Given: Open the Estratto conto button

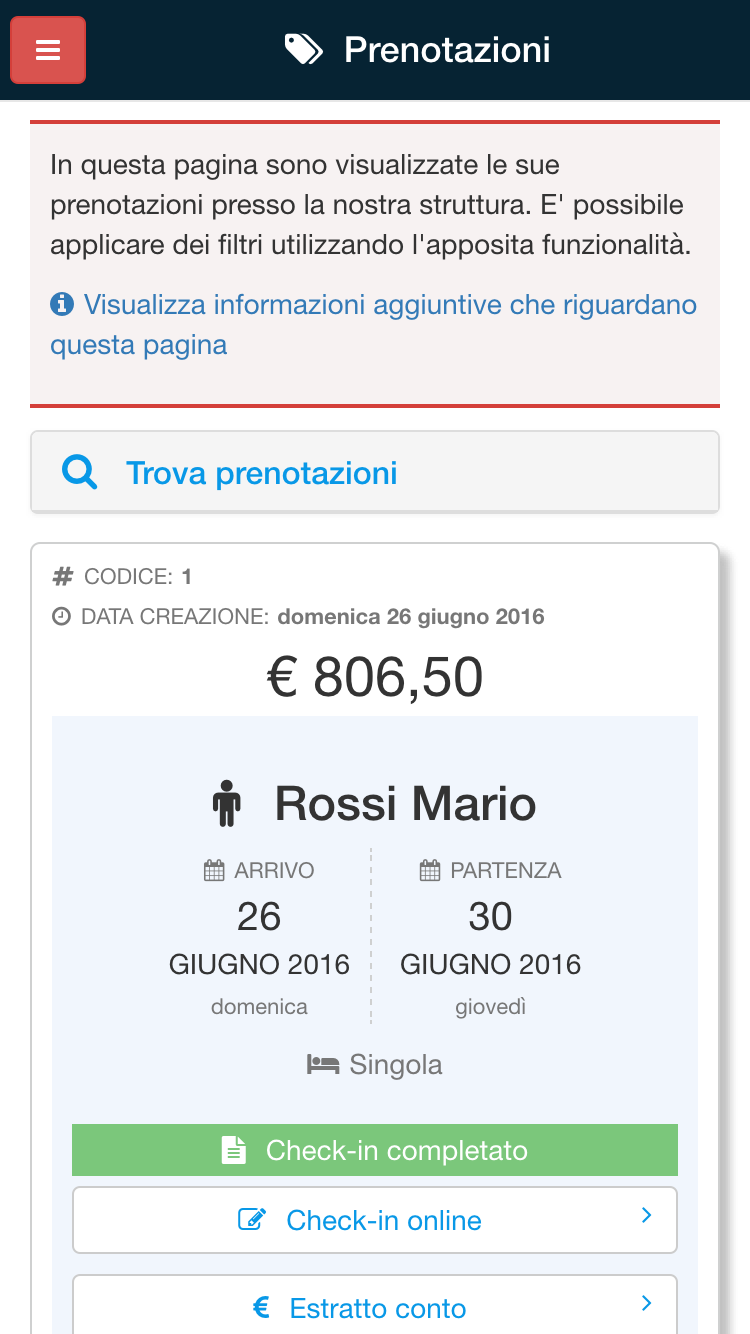Looking at the screenshot, I should (375, 1306).
